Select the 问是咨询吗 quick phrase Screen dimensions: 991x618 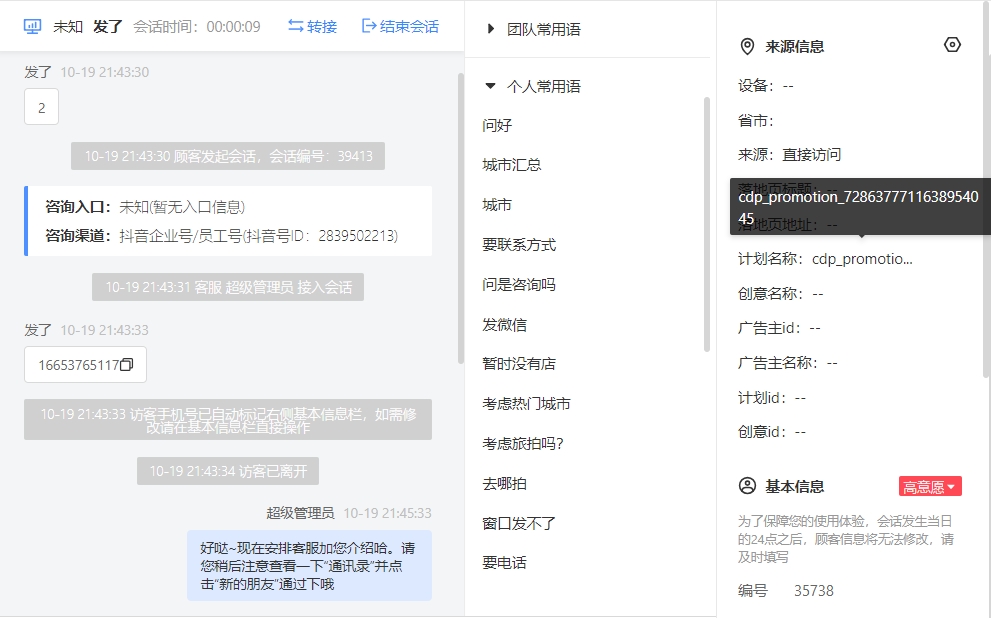pos(519,284)
